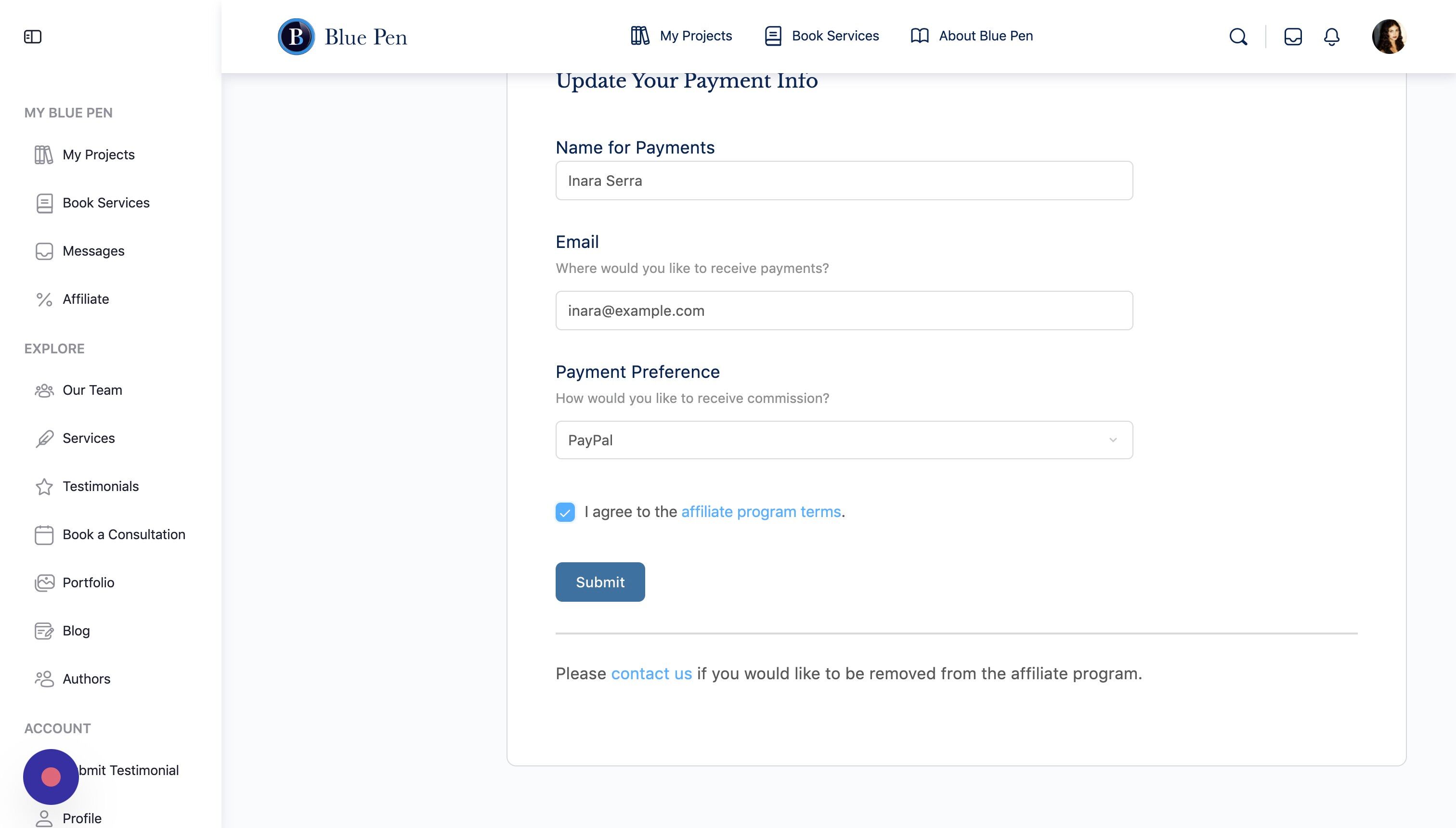This screenshot has width=1456, height=828.
Task: Open notifications bell icon
Action: click(1331, 37)
